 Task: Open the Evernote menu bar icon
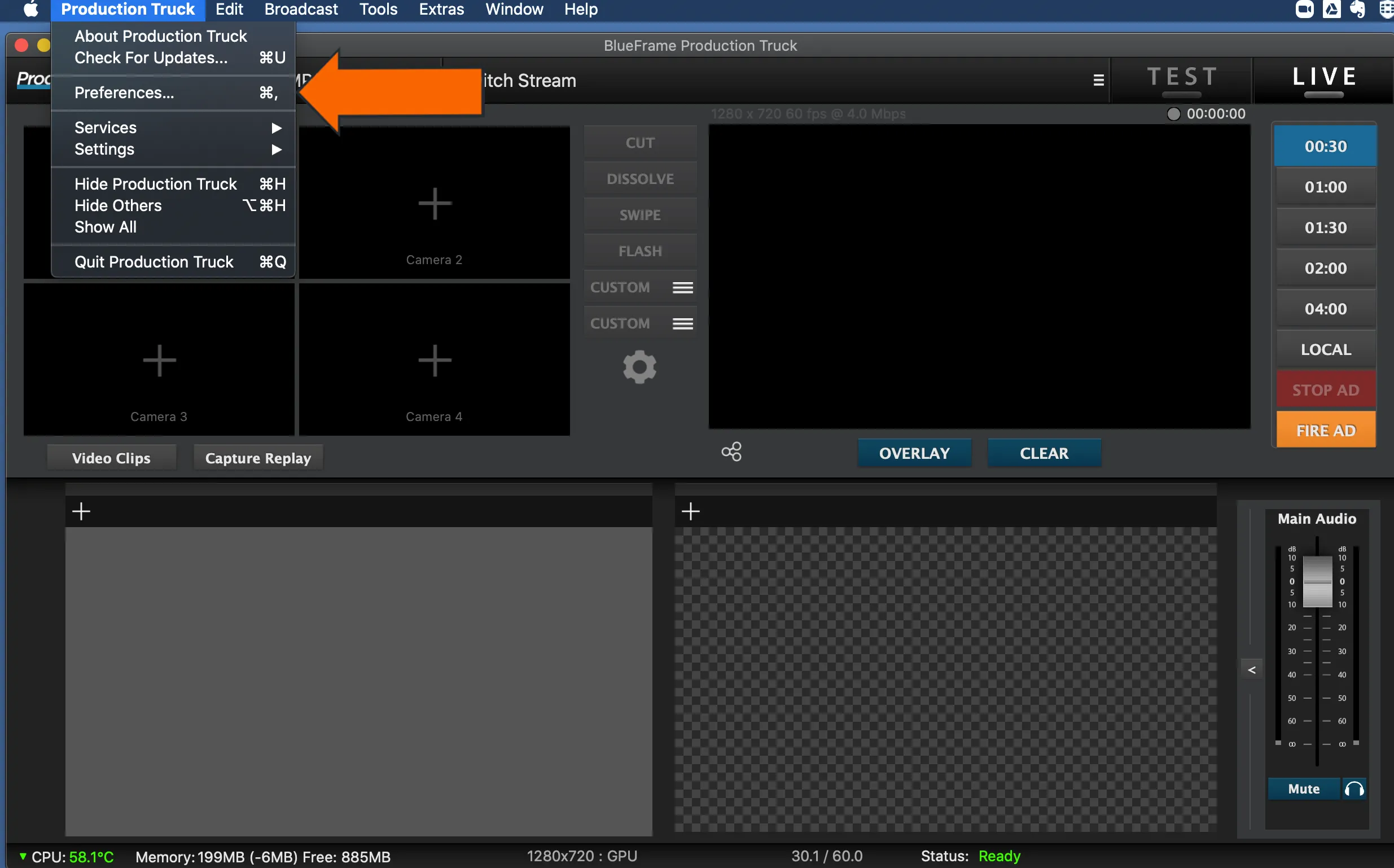click(x=1358, y=9)
